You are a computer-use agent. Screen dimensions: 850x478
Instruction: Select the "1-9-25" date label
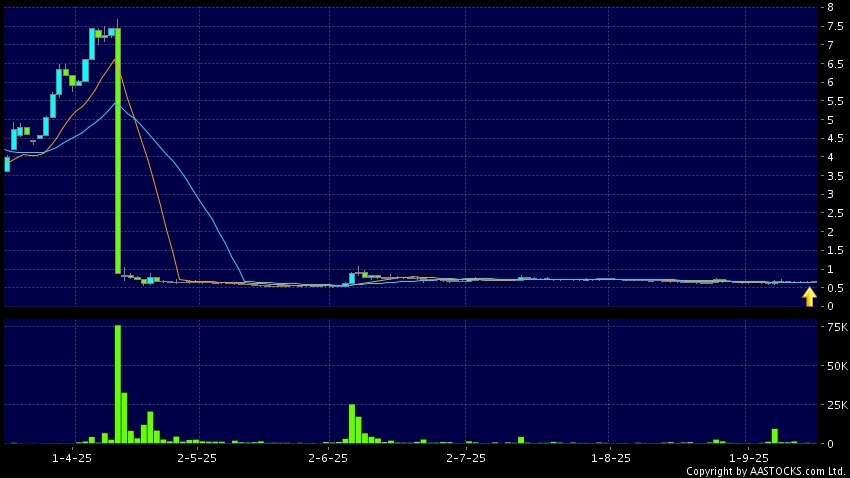(x=749, y=458)
